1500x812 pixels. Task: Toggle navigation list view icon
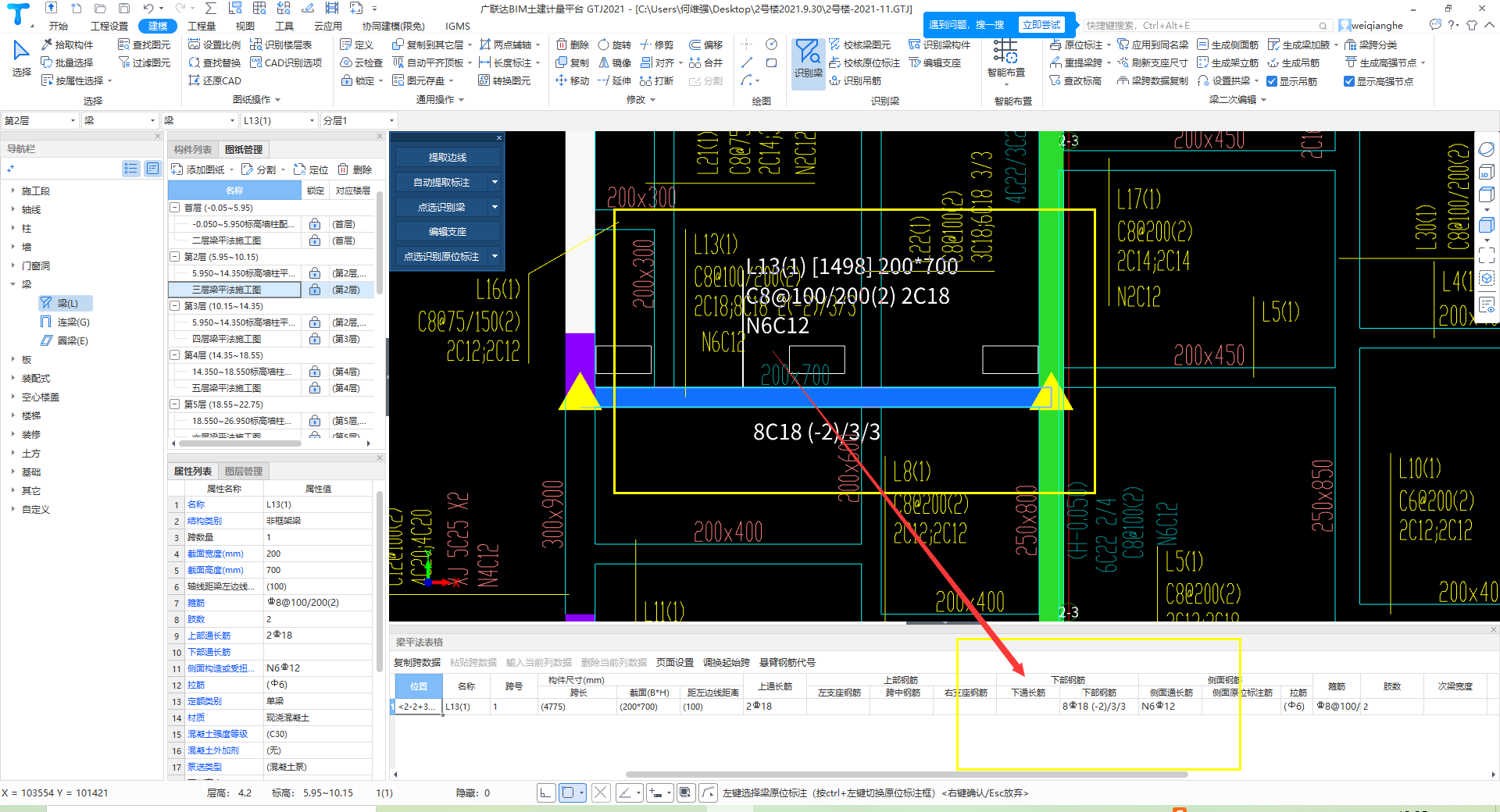coord(130,169)
